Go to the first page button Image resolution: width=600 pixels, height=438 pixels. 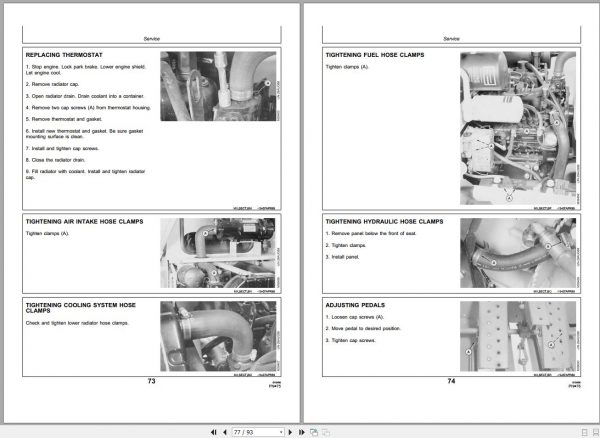coord(214,432)
